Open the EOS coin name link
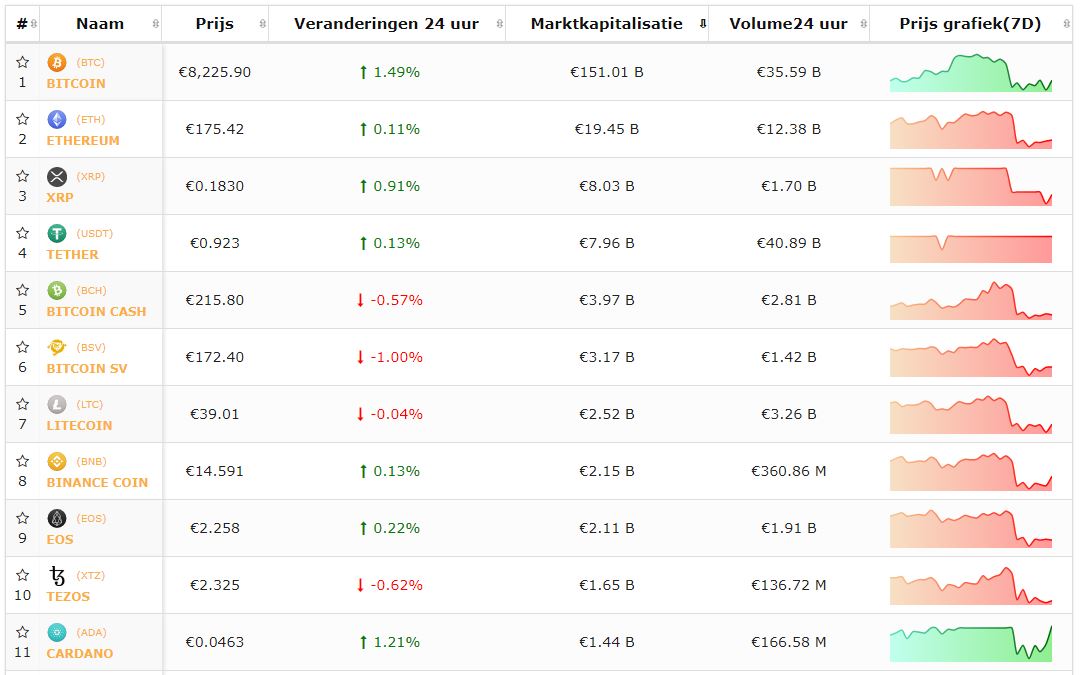This screenshot has width=1080, height=675. (60, 539)
